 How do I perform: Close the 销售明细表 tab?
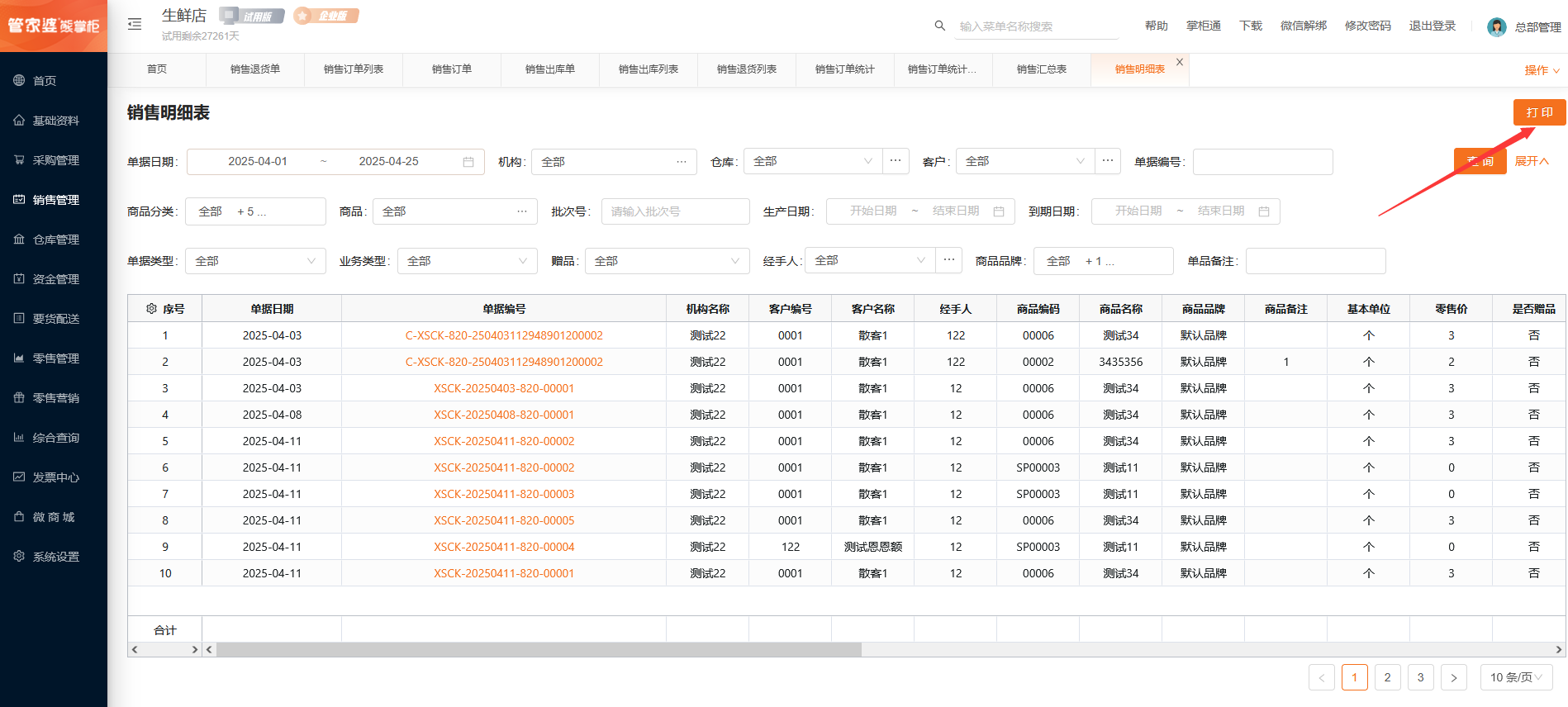(1180, 62)
